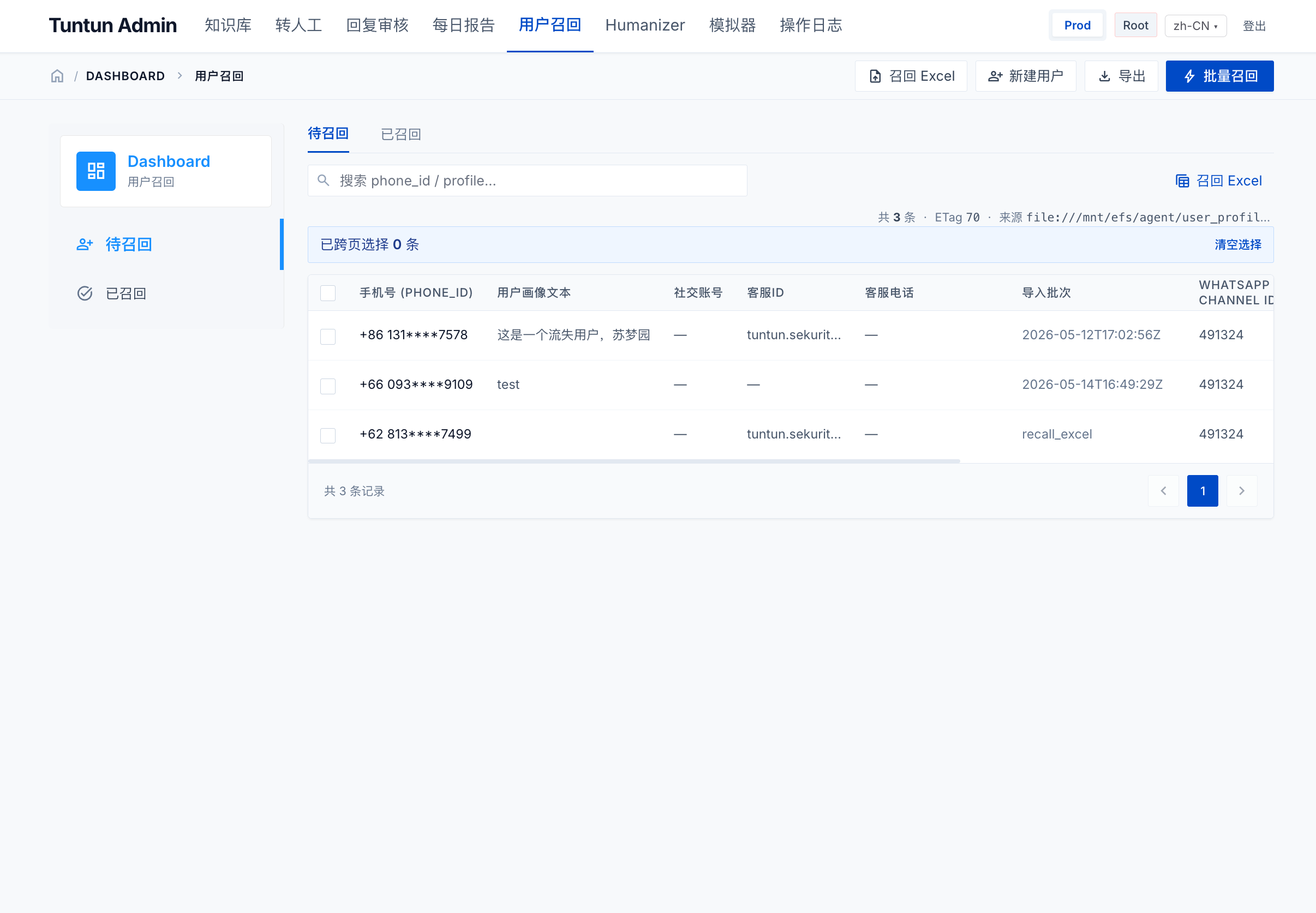This screenshot has height=913, width=1316.
Task: Click the 已跨页选择 0 条 banner text
Action: 369,245
